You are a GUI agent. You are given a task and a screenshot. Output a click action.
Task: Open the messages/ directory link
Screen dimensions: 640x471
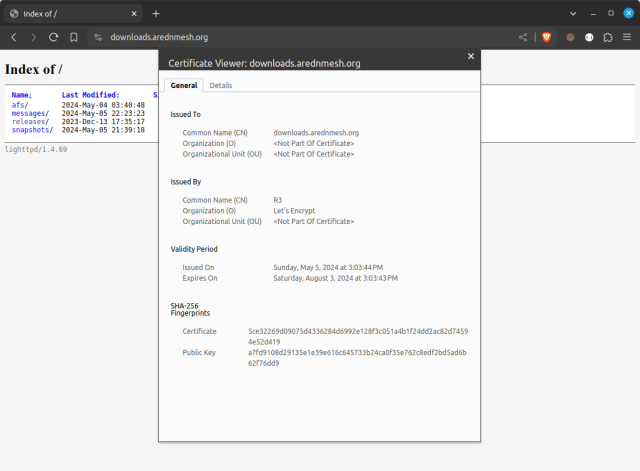click(30, 113)
